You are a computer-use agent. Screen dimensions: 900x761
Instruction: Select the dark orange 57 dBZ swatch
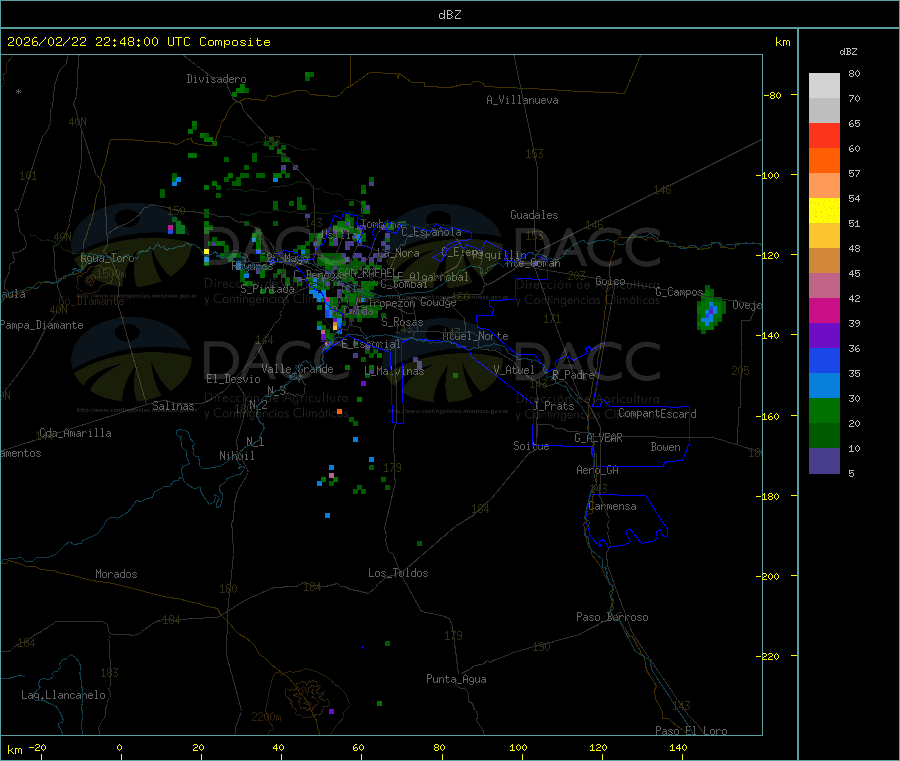pos(824,161)
